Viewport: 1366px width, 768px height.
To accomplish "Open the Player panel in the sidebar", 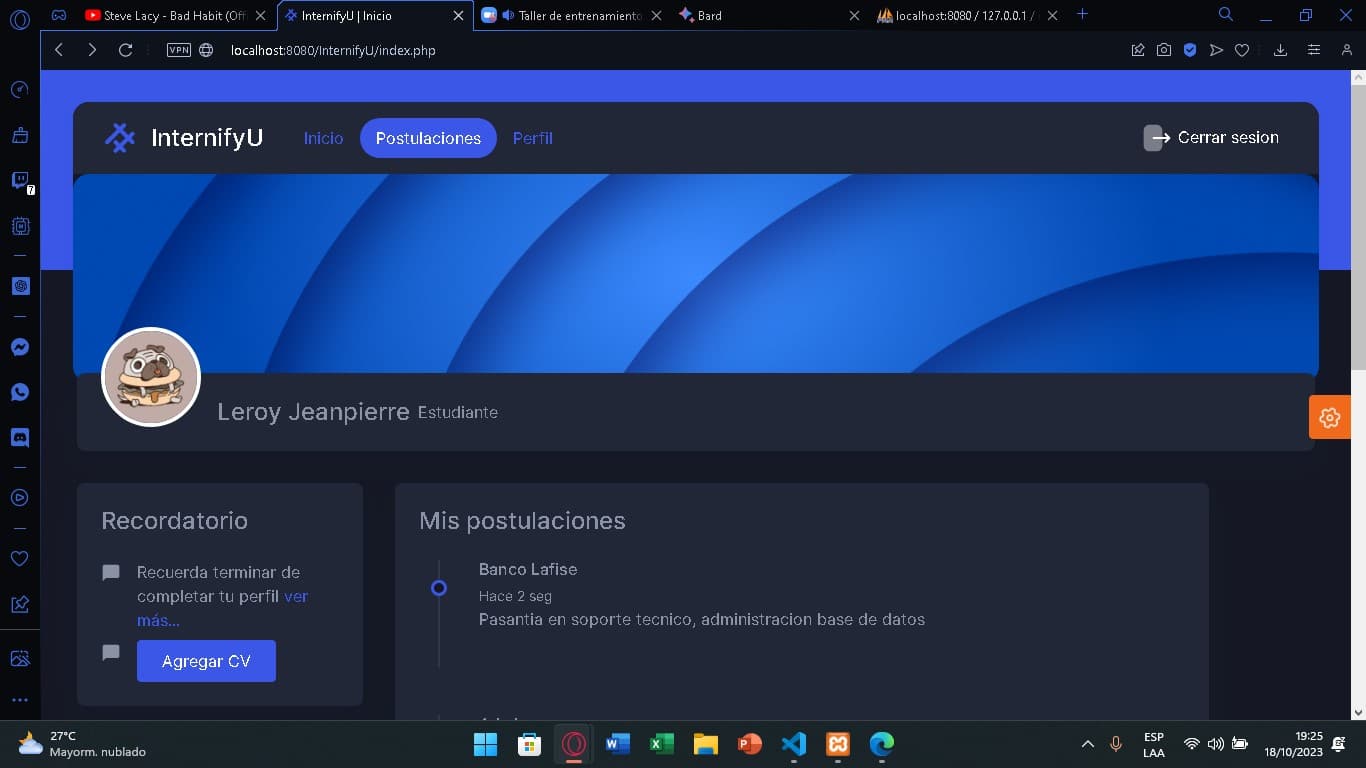I will [x=20, y=497].
